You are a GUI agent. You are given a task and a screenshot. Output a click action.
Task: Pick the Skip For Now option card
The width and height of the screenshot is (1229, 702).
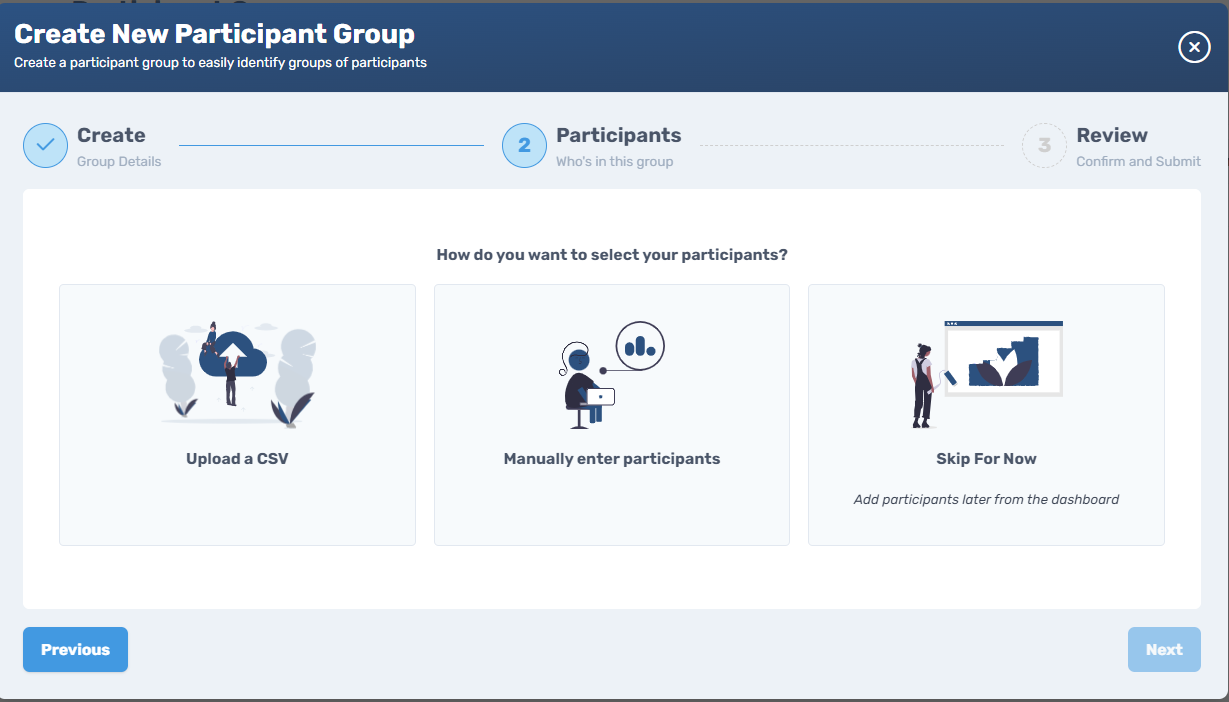pos(985,414)
